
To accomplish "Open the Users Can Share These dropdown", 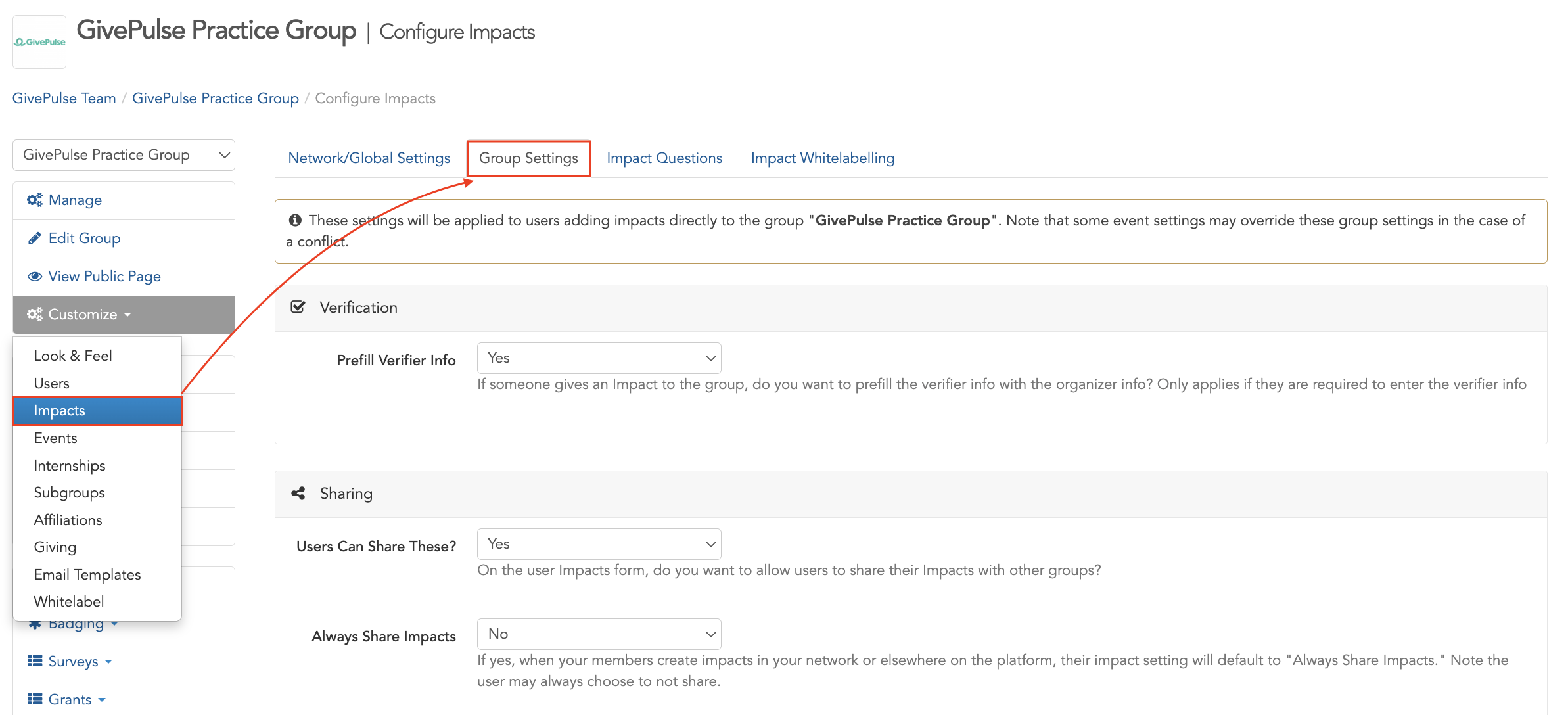I will pyautogui.click(x=599, y=544).
